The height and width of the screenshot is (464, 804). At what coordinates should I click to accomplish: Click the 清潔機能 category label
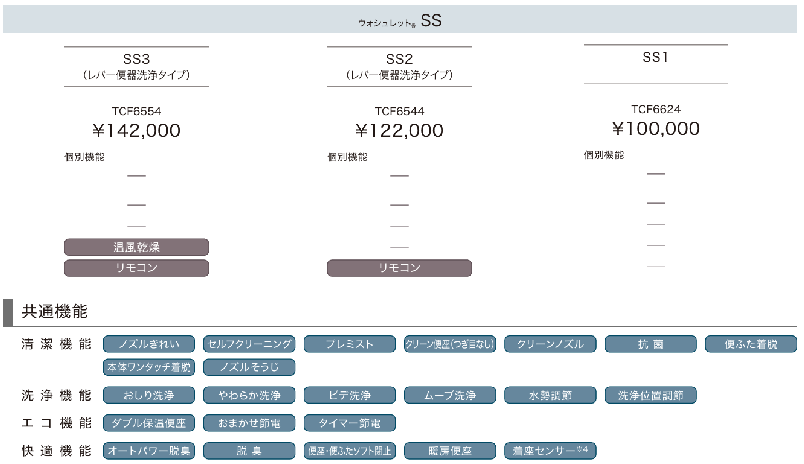tap(56, 344)
